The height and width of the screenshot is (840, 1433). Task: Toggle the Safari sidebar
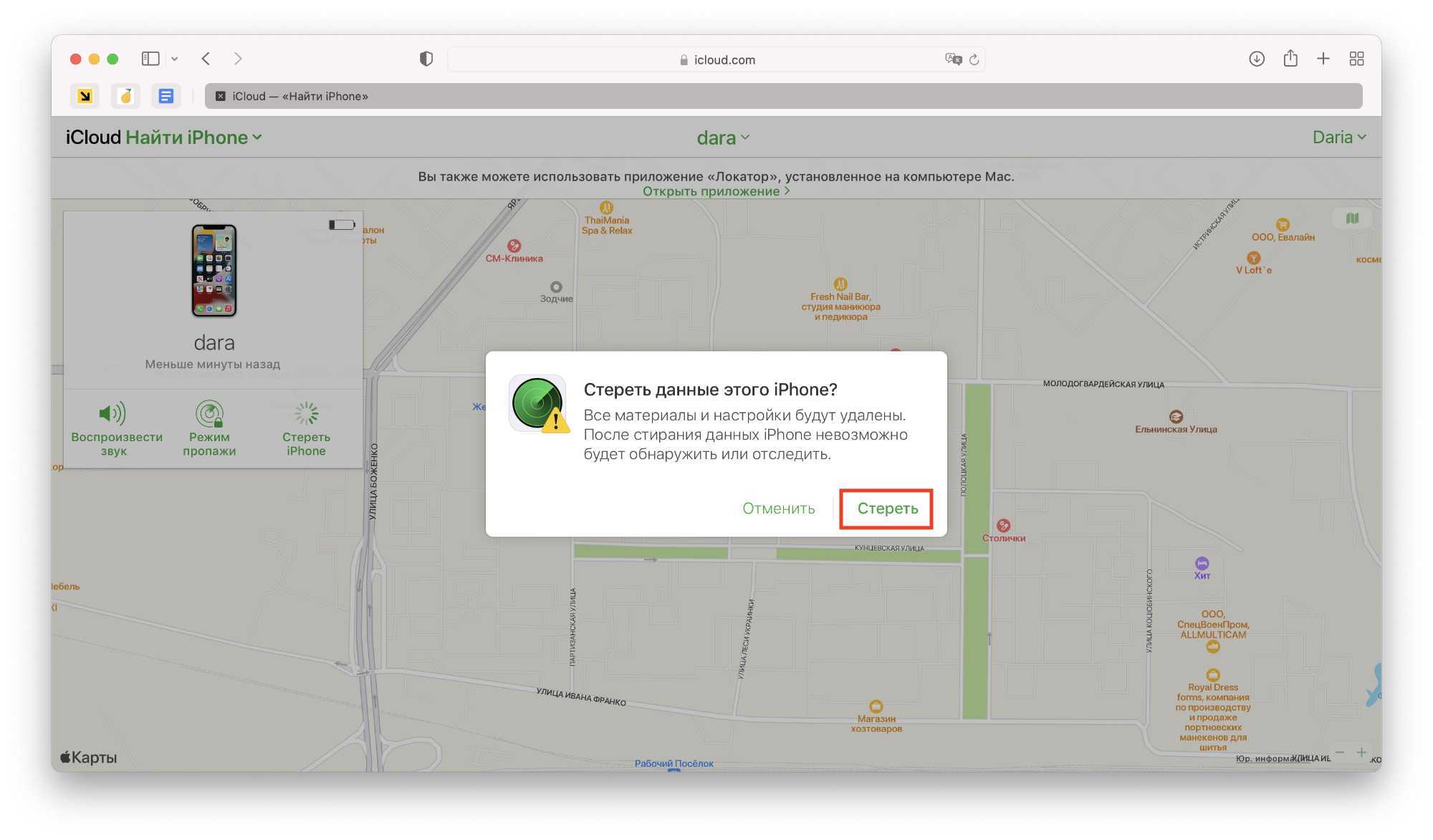(x=150, y=59)
